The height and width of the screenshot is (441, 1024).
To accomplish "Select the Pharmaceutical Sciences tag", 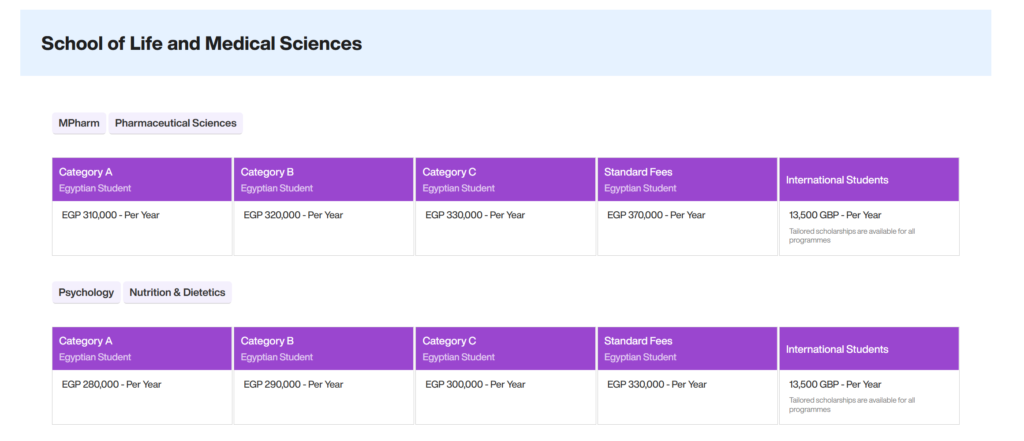I will click(176, 123).
